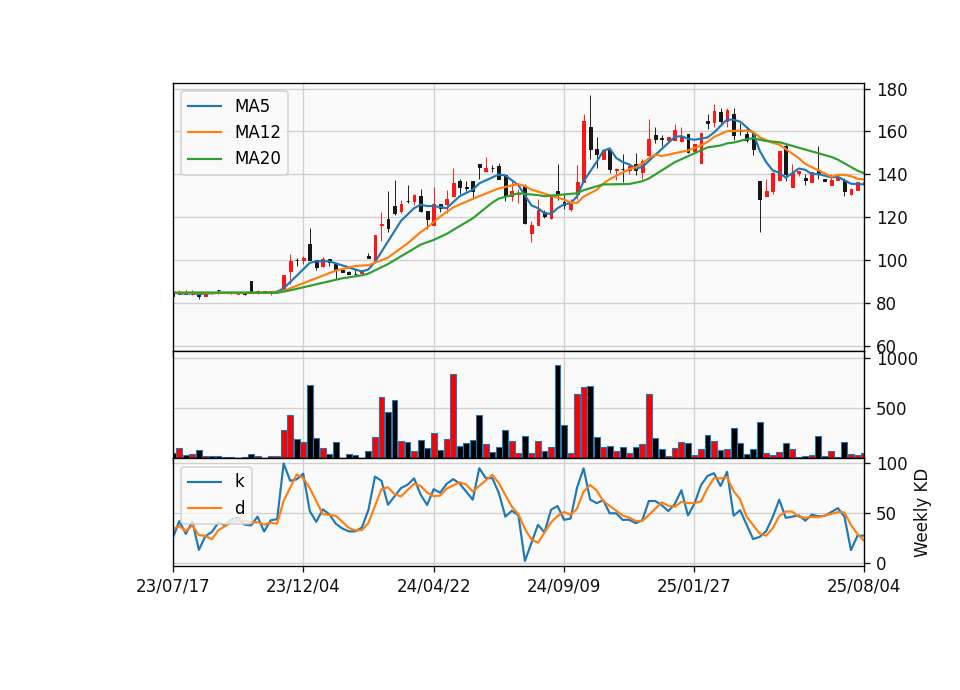
Task: Click the 80 price axis label
Action: (x=887, y=304)
